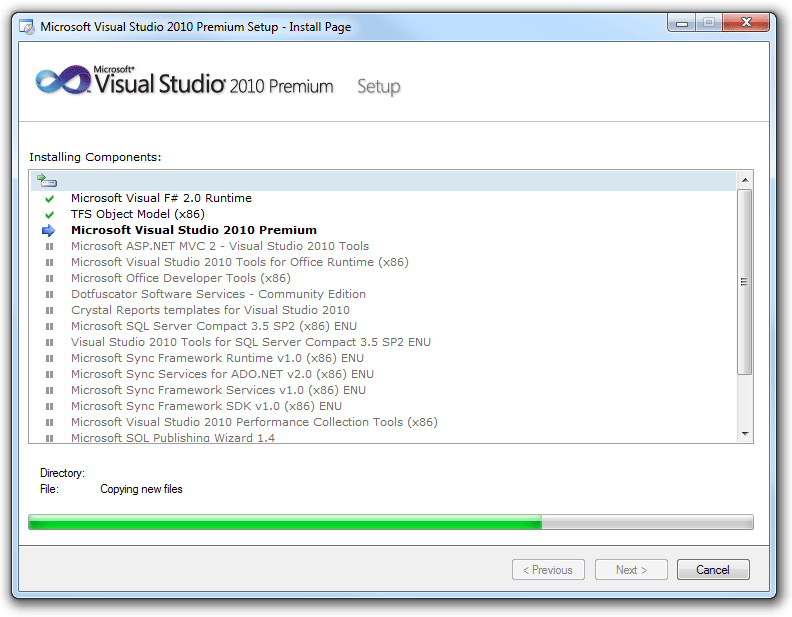Close the Setup window
Screen dimensions: 792x617
pyautogui.click(x=746, y=23)
